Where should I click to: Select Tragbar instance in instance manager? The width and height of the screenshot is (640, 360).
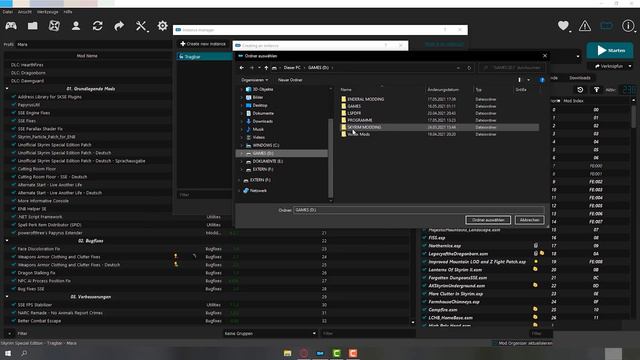(x=204, y=57)
